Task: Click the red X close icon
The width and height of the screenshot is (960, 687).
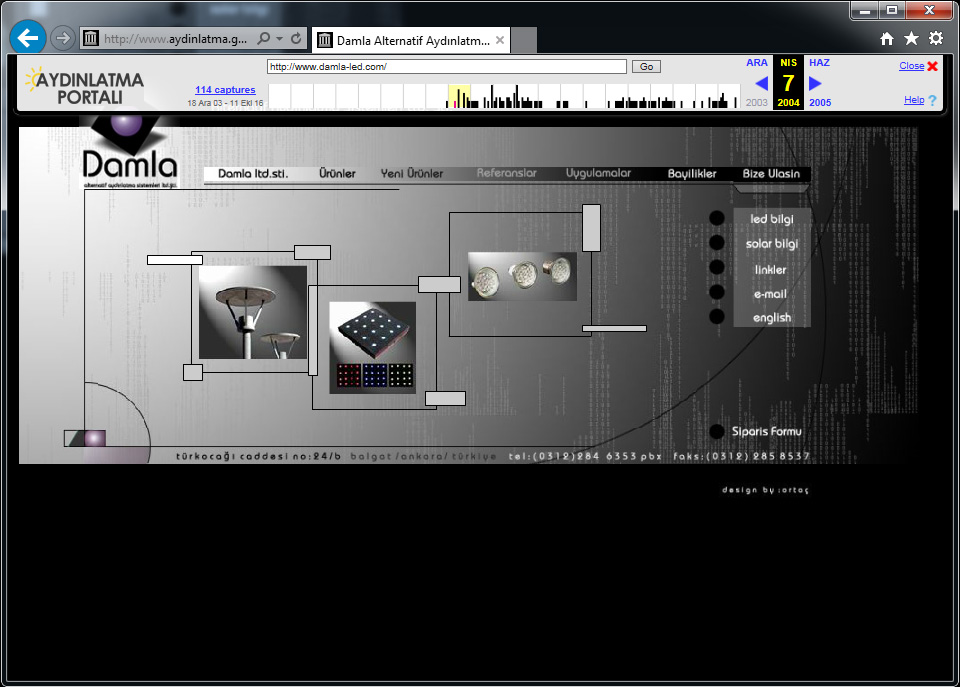Action: pos(932,66)
